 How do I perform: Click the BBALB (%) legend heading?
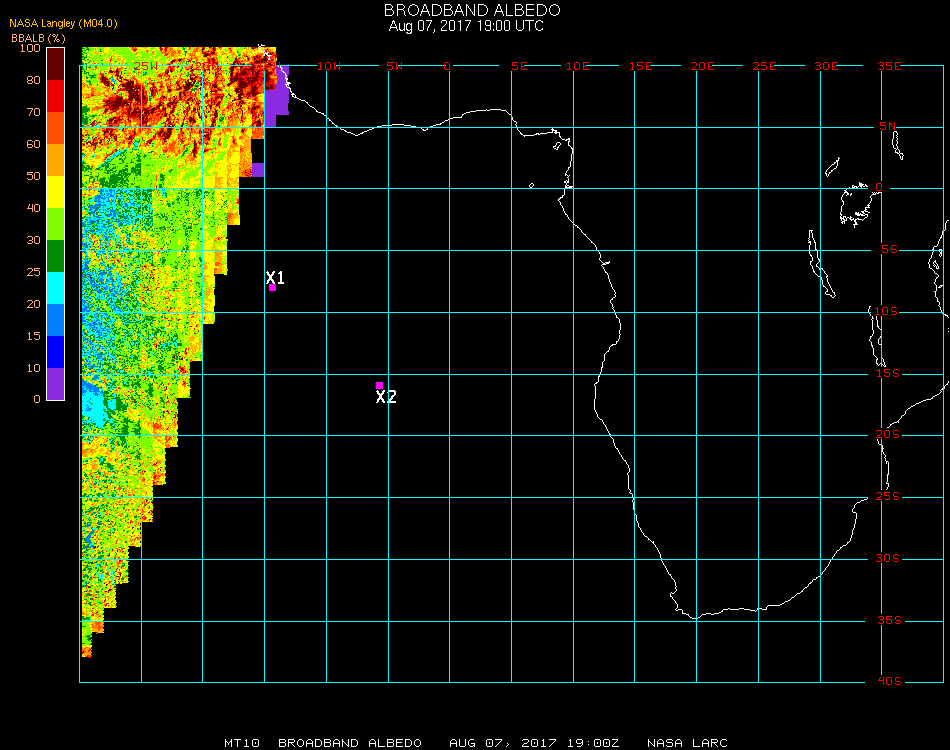(39, 37)
